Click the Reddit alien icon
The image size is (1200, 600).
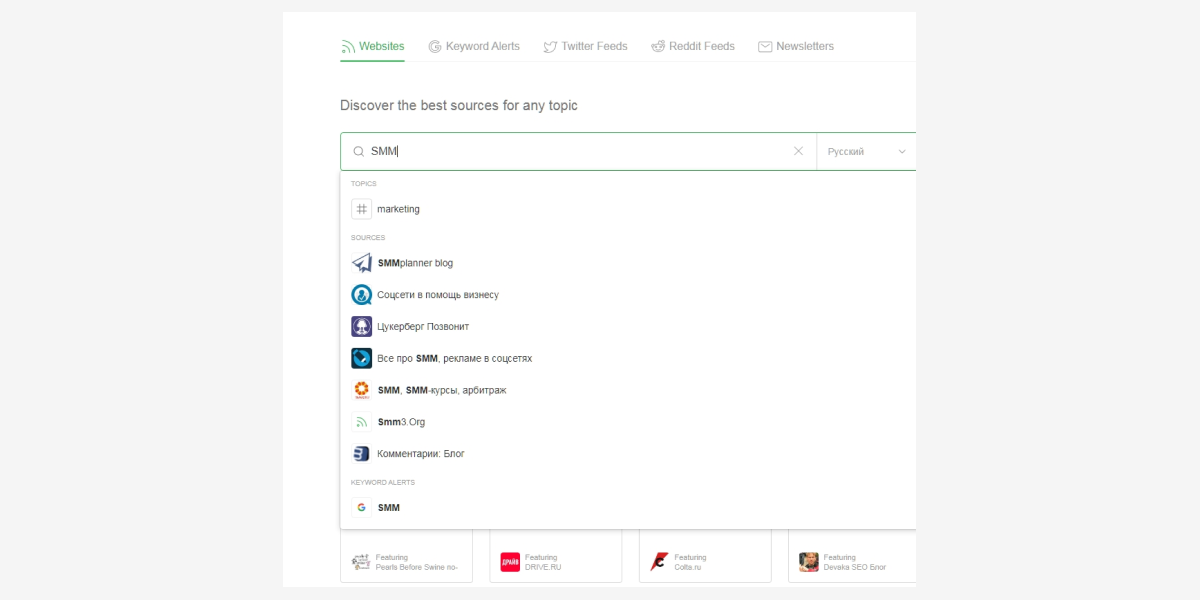pyautogui.click(x=658, y=46)
